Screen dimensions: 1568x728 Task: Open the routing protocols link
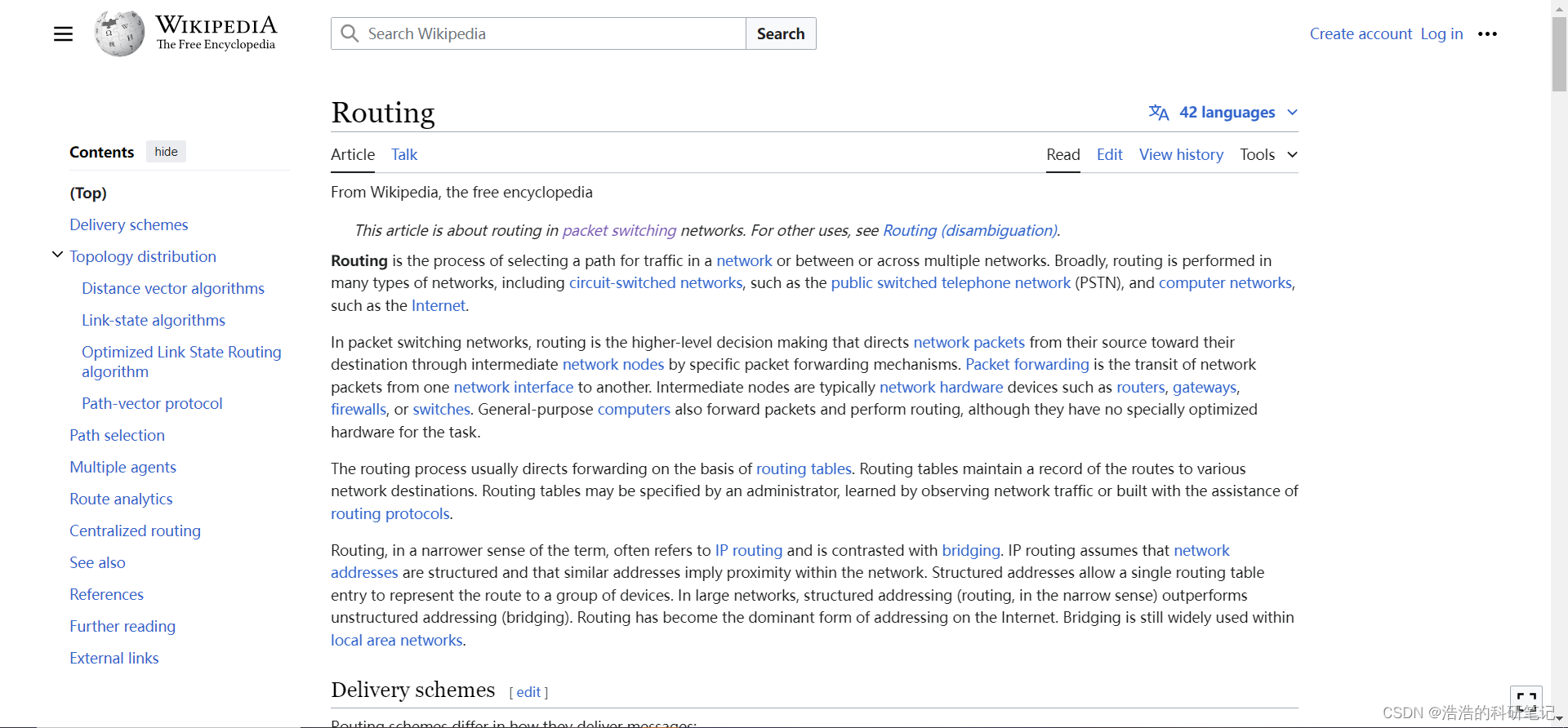[390, 513]
